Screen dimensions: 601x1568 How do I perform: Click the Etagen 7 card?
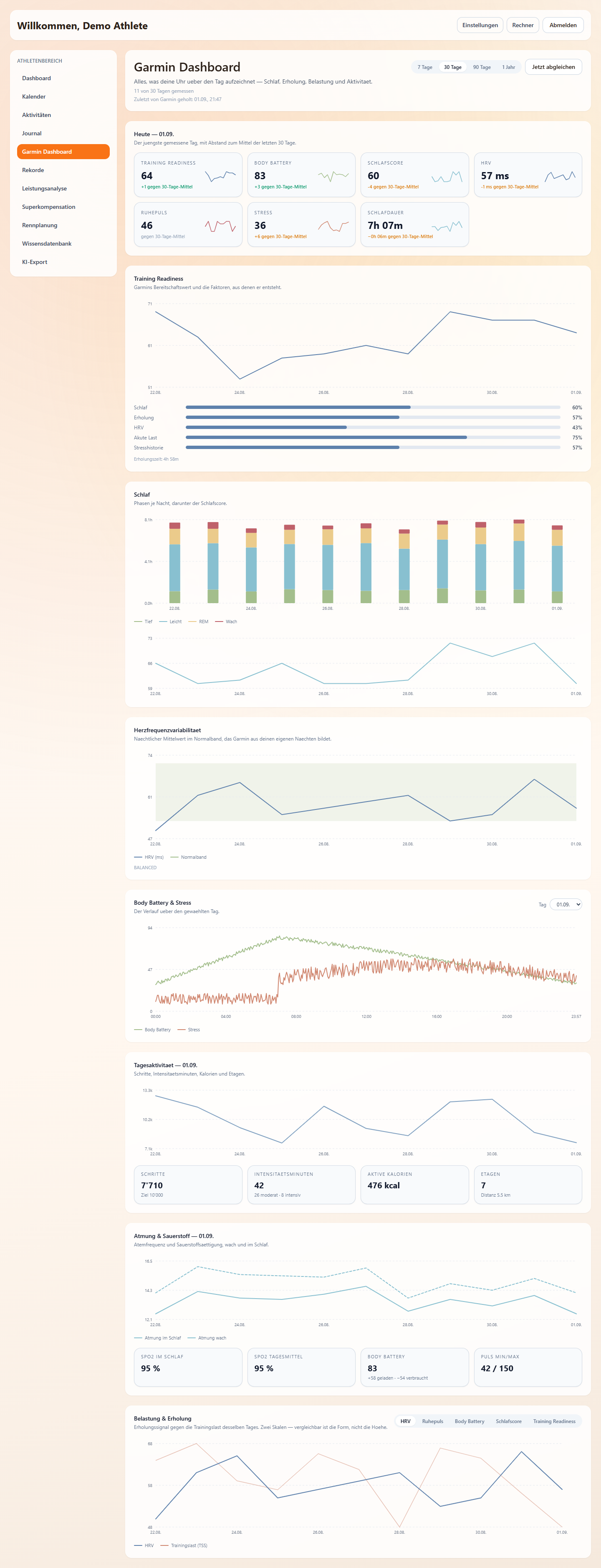(528, 1185)
